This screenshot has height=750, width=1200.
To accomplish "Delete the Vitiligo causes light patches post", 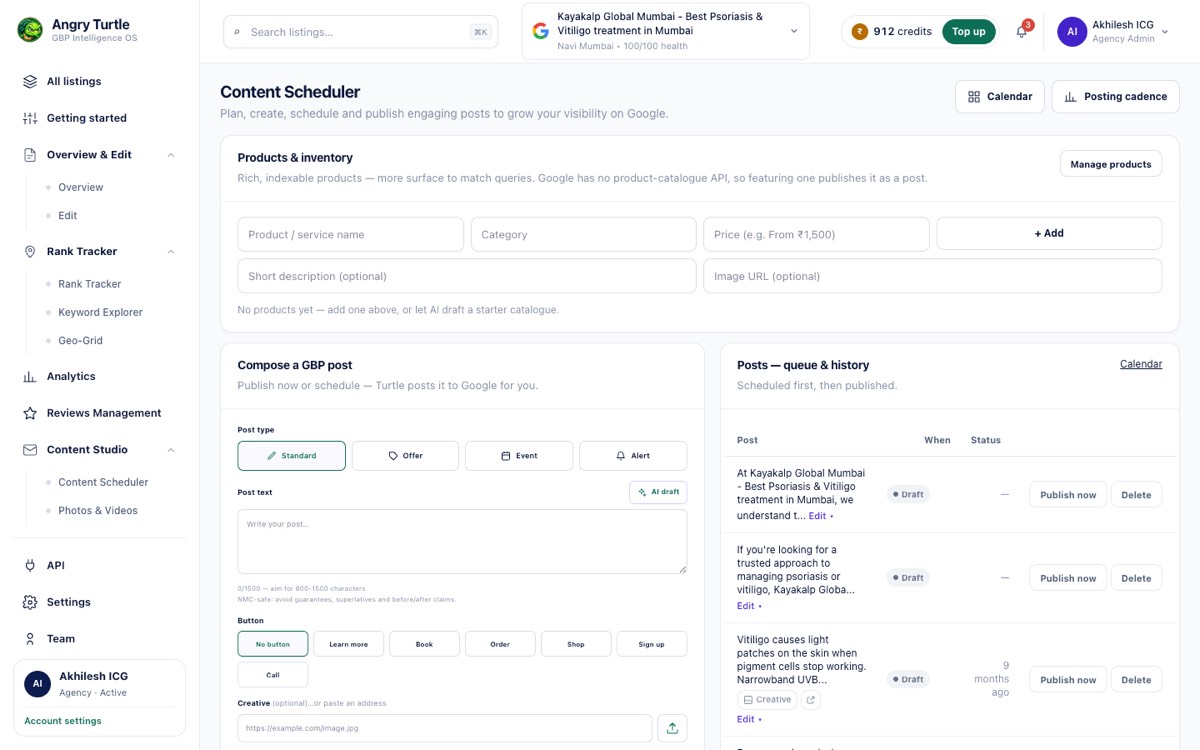I will (1136, 680).
